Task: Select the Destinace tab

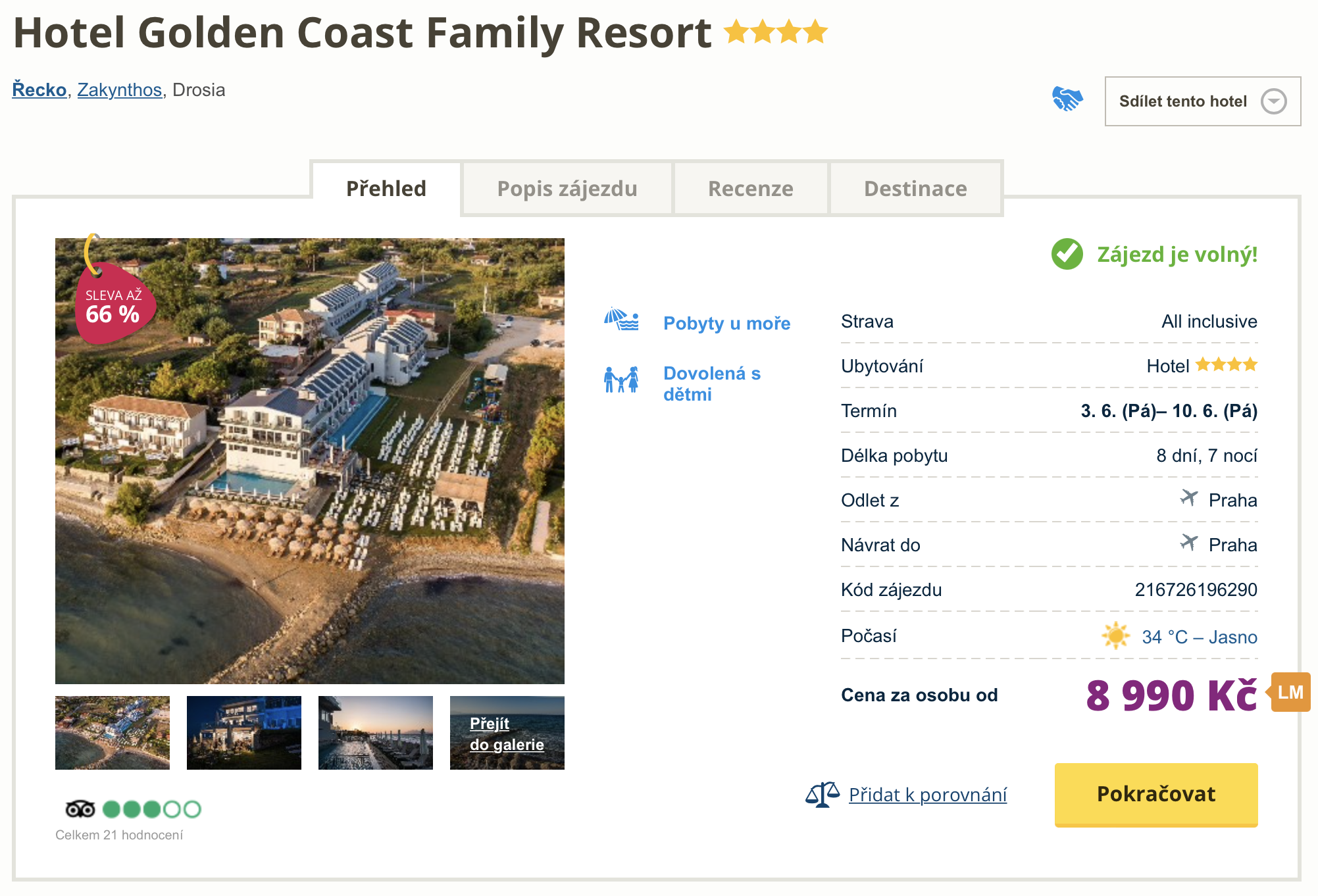Action: [915, 189]
